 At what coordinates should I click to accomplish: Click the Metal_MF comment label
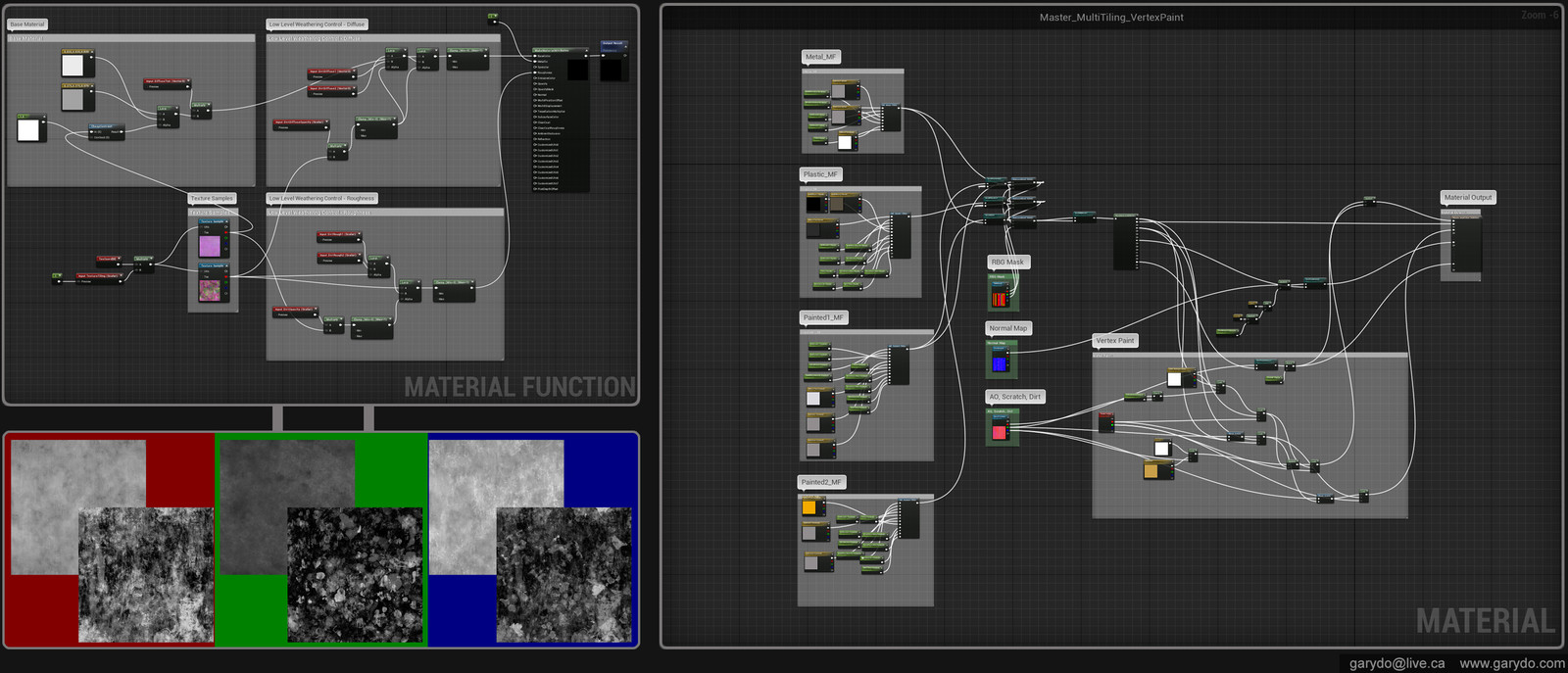pyautogui.click(x=821, y=57)
